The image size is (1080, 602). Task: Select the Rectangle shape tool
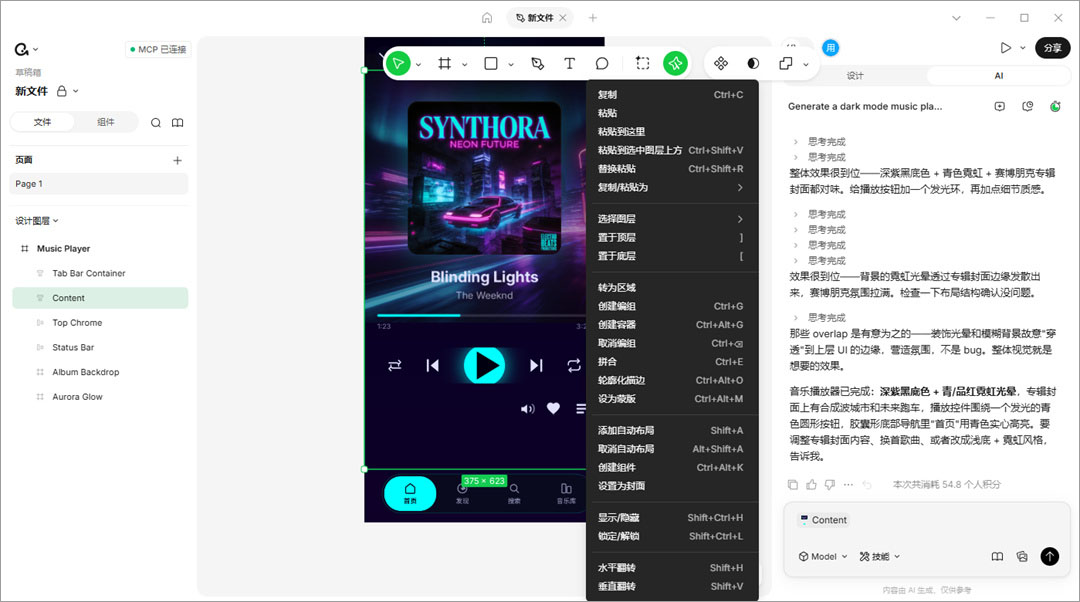point(491,63)
